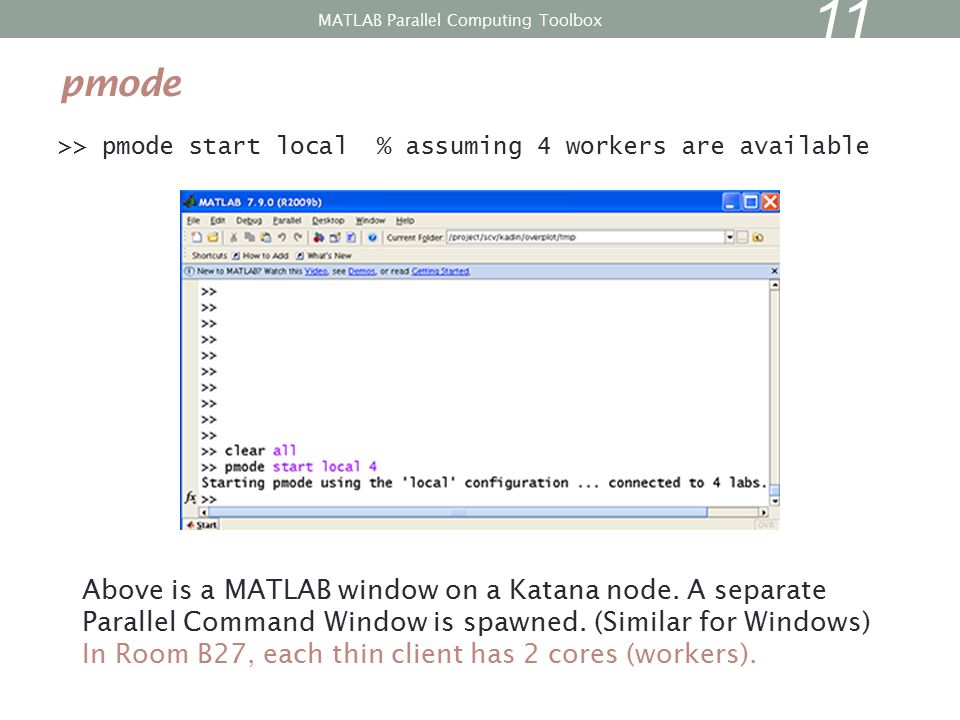Open the Getting Started link
Viewport: 960px width, 720px height.
(440, 271)
